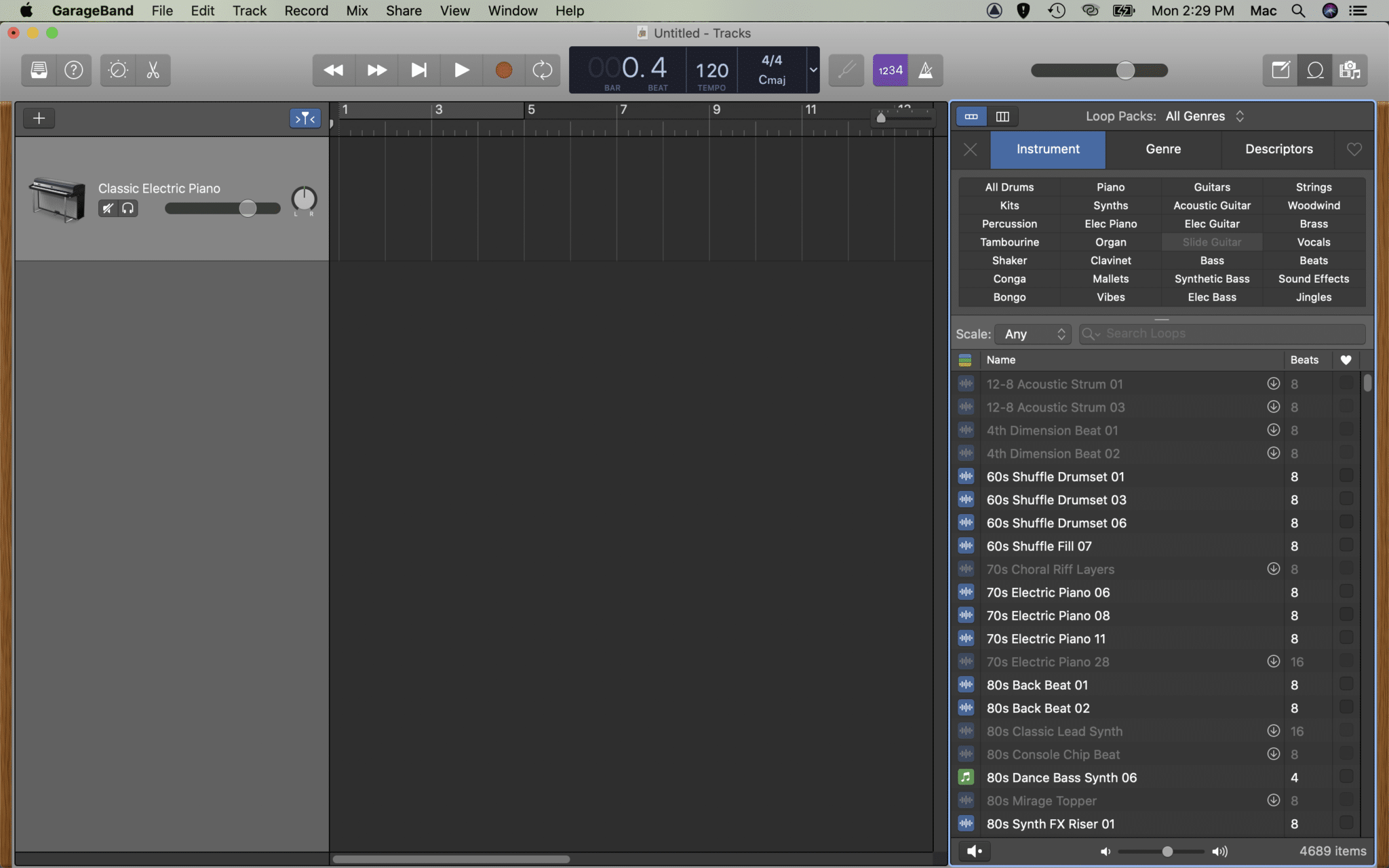Expand the key signature Cmaj dropdown

(x=812, y=70)
